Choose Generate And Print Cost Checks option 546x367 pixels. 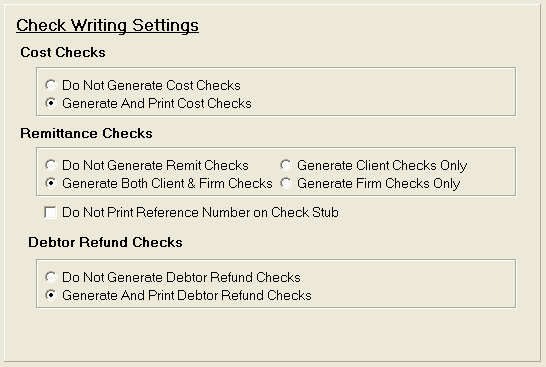[51, 103]
